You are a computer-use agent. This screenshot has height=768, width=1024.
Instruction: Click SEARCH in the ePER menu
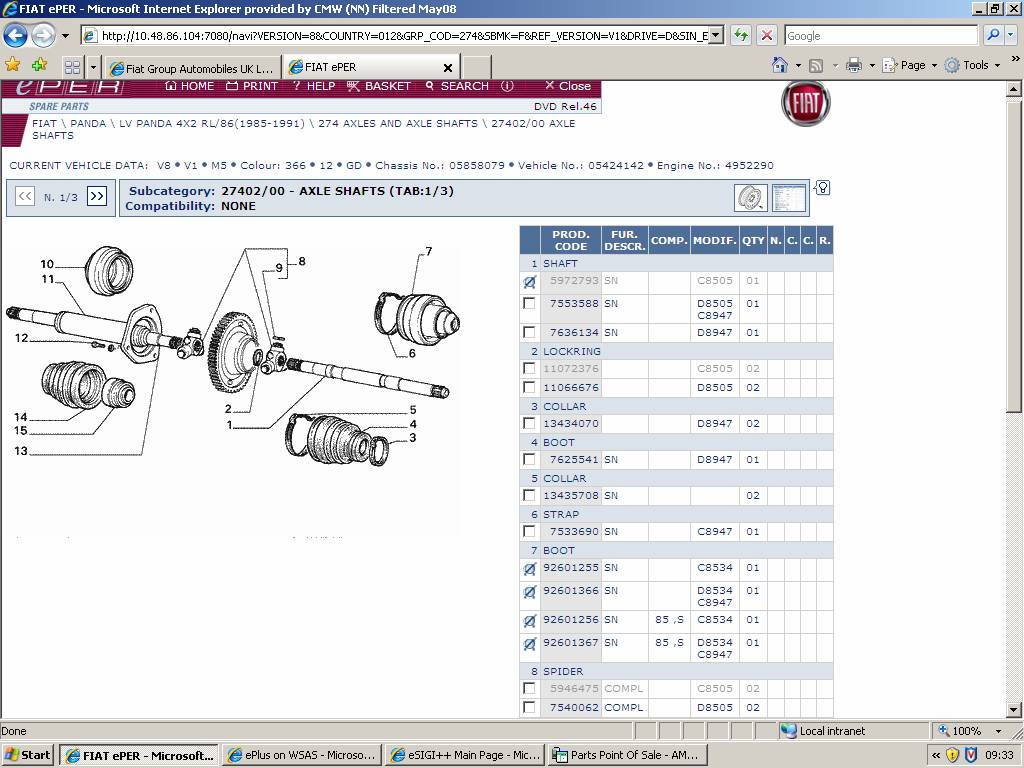[456, 86]
